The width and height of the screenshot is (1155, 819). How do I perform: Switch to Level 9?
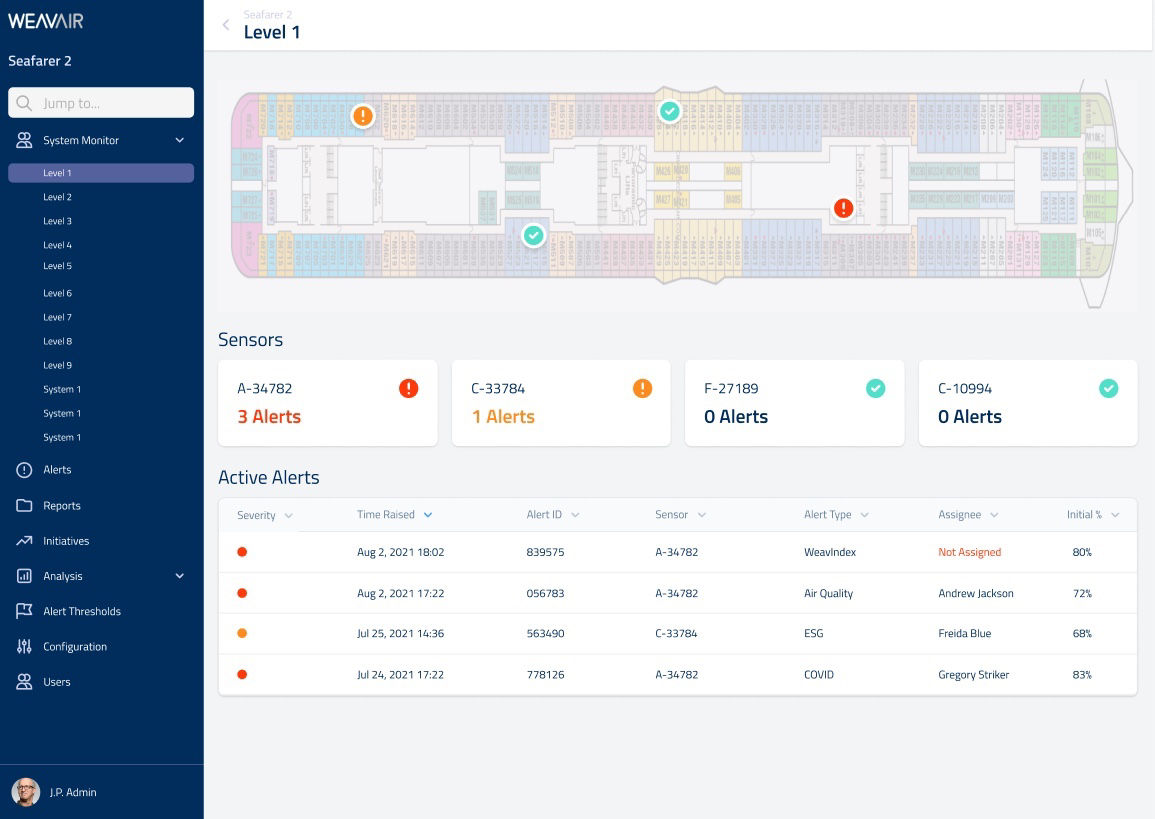[x=56, y=365]
